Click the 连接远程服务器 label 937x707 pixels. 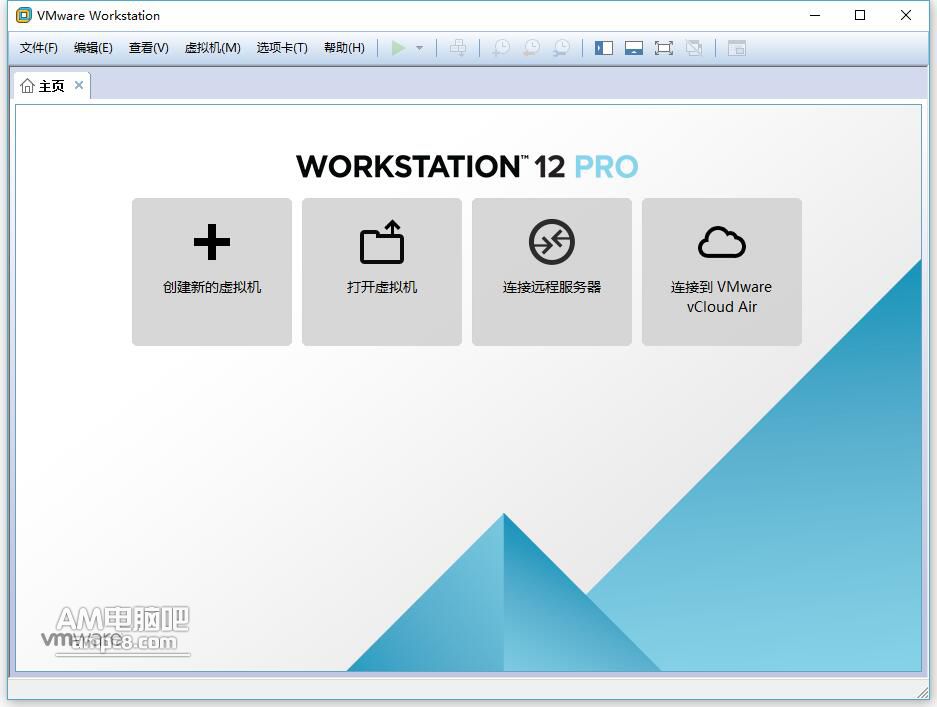(552, 287)
